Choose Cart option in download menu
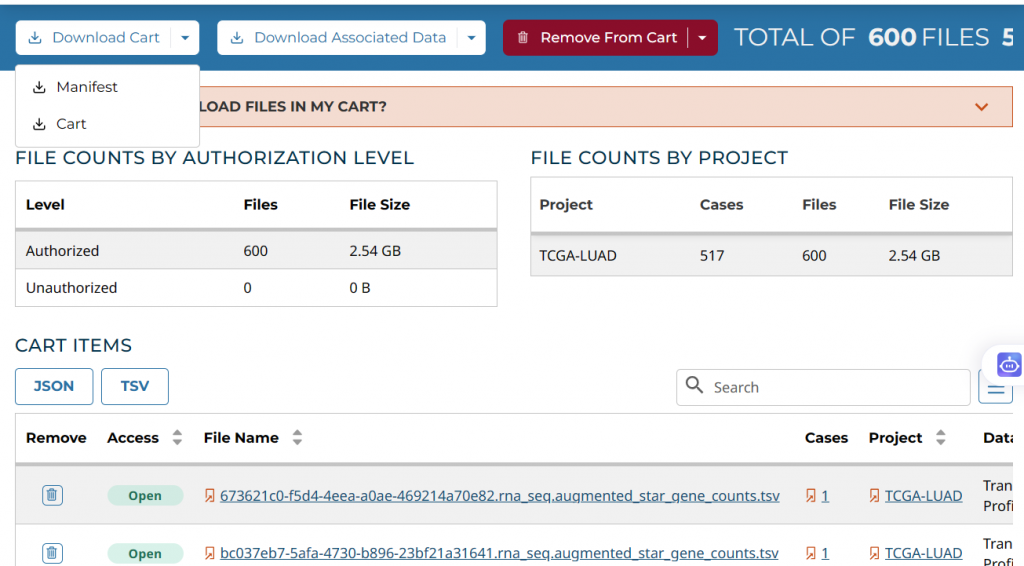 coord(71,124)
